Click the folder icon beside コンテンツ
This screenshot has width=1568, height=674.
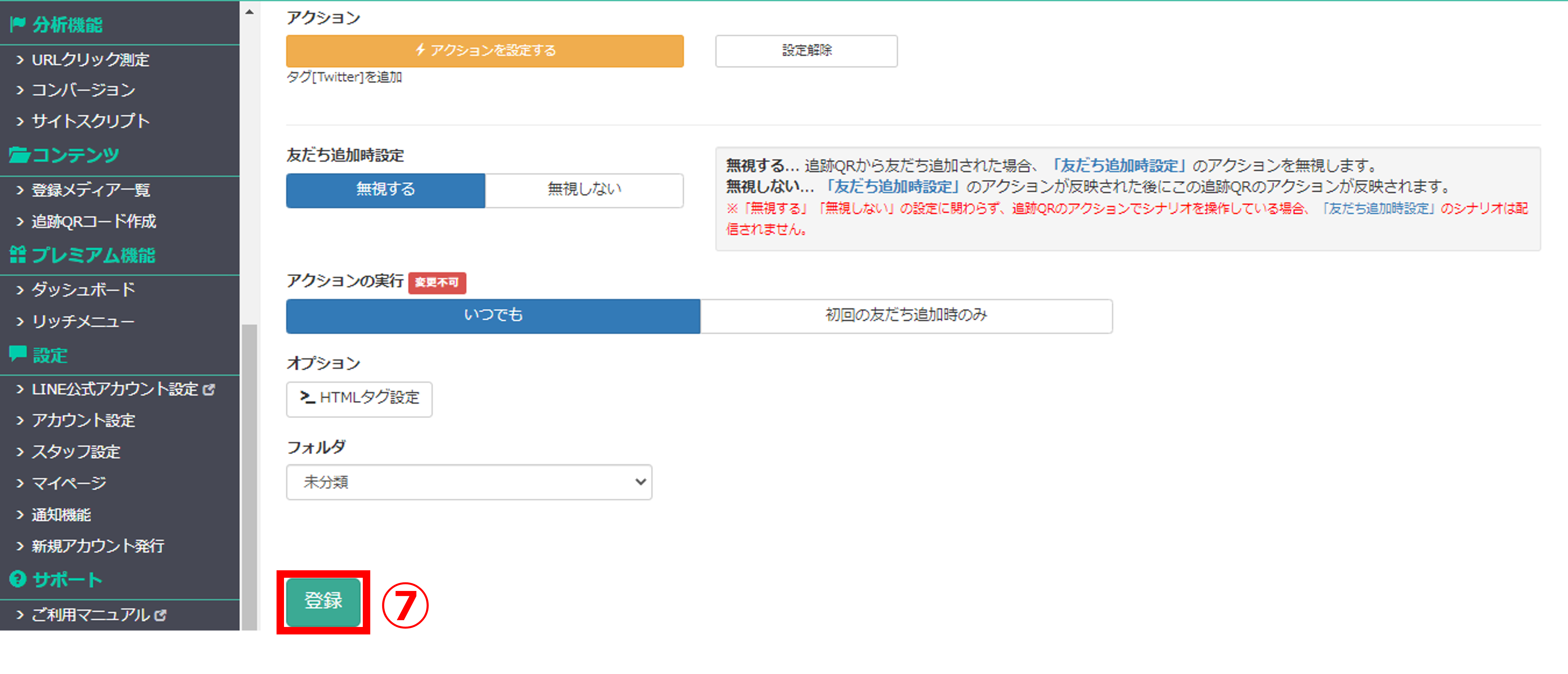point(20,155)
